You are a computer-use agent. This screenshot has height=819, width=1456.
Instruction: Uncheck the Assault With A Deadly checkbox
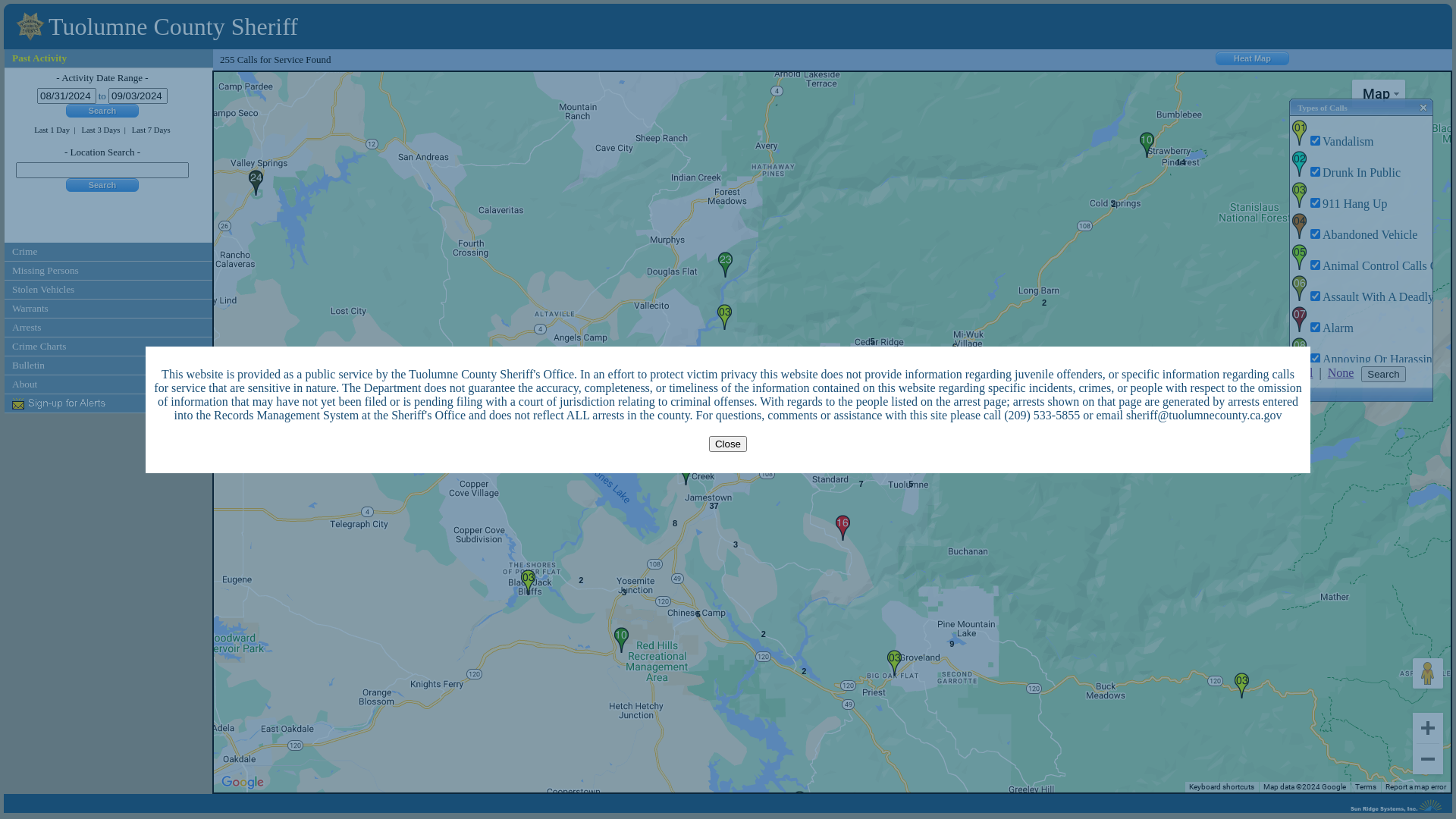coord(1315,297)
